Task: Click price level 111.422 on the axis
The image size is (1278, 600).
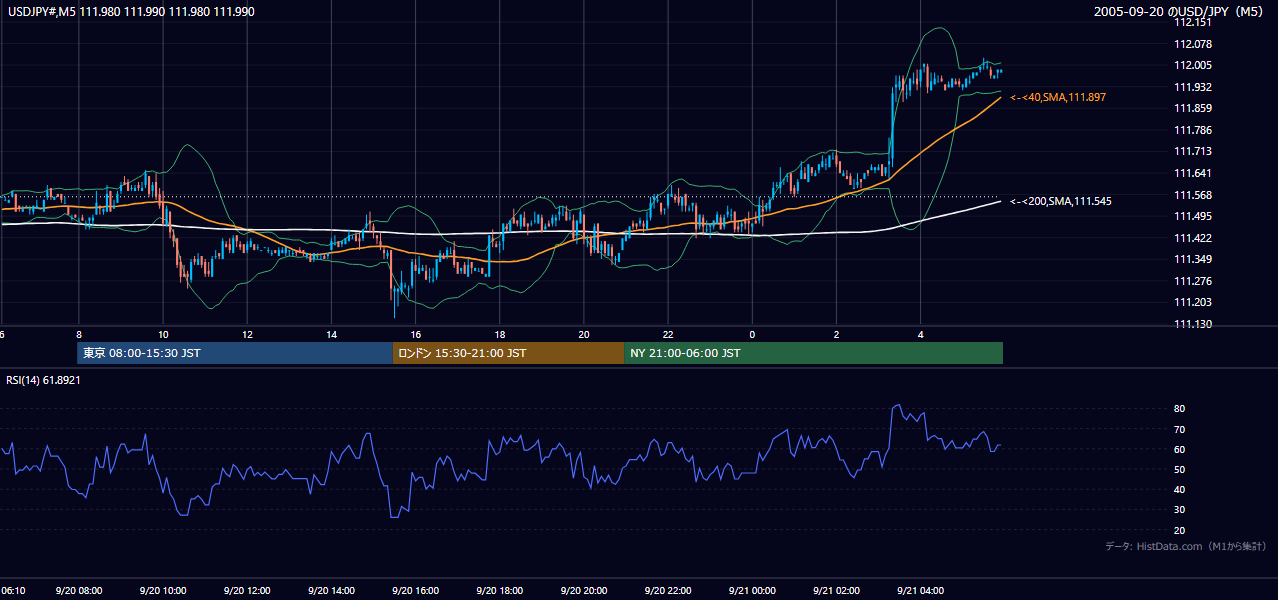Action: 1193,238
